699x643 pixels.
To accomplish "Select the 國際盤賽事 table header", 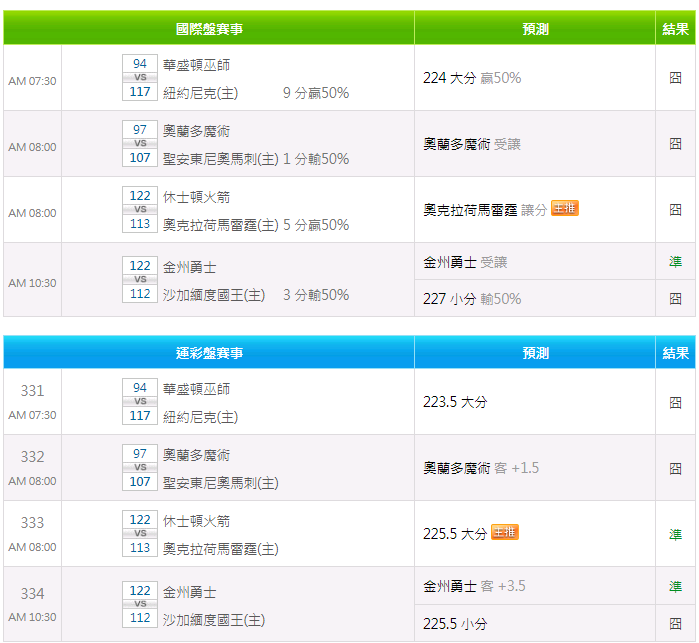I will tap(209, 29).
